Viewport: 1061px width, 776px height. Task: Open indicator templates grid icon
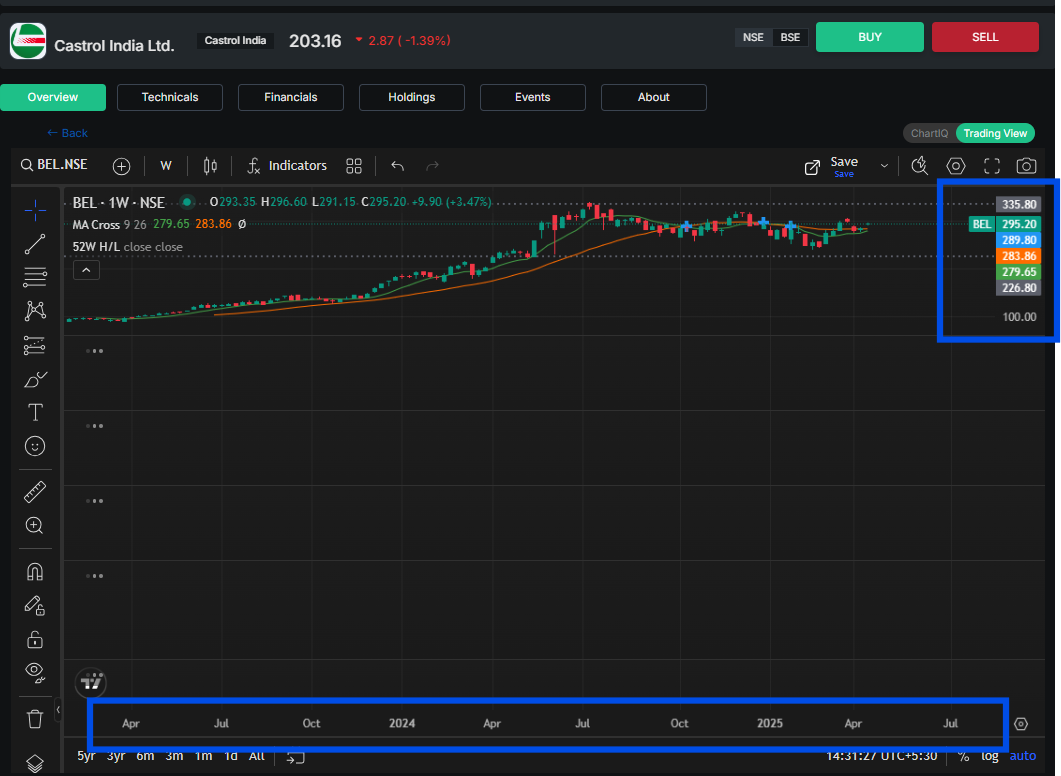click(x=354, y=166)
